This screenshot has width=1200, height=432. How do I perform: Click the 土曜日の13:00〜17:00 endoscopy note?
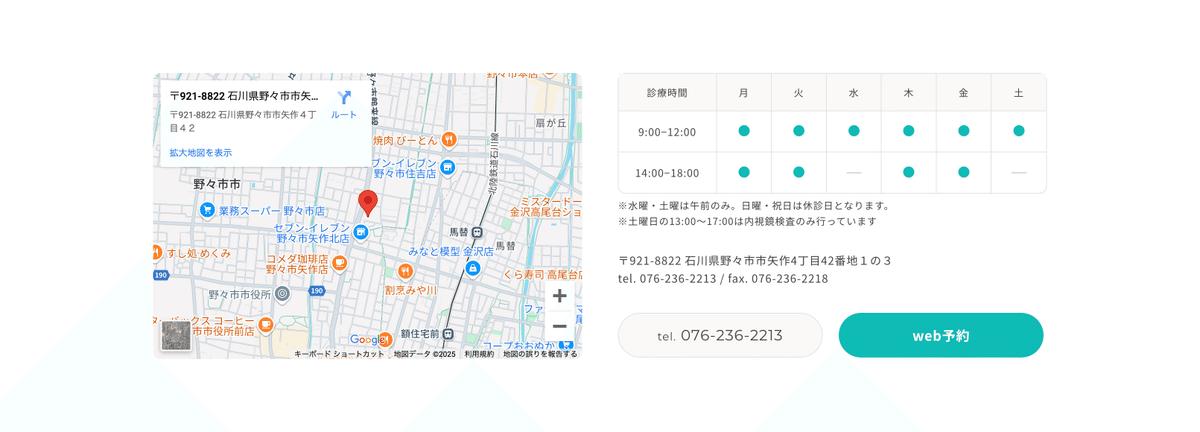coord(747,221)
